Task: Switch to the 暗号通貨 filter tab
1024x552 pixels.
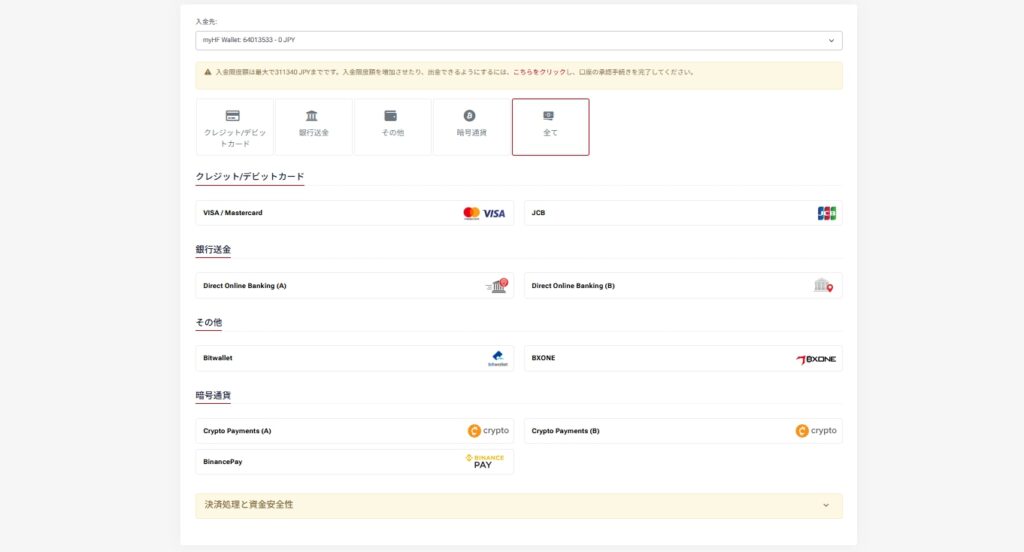Action: (471, 127)
